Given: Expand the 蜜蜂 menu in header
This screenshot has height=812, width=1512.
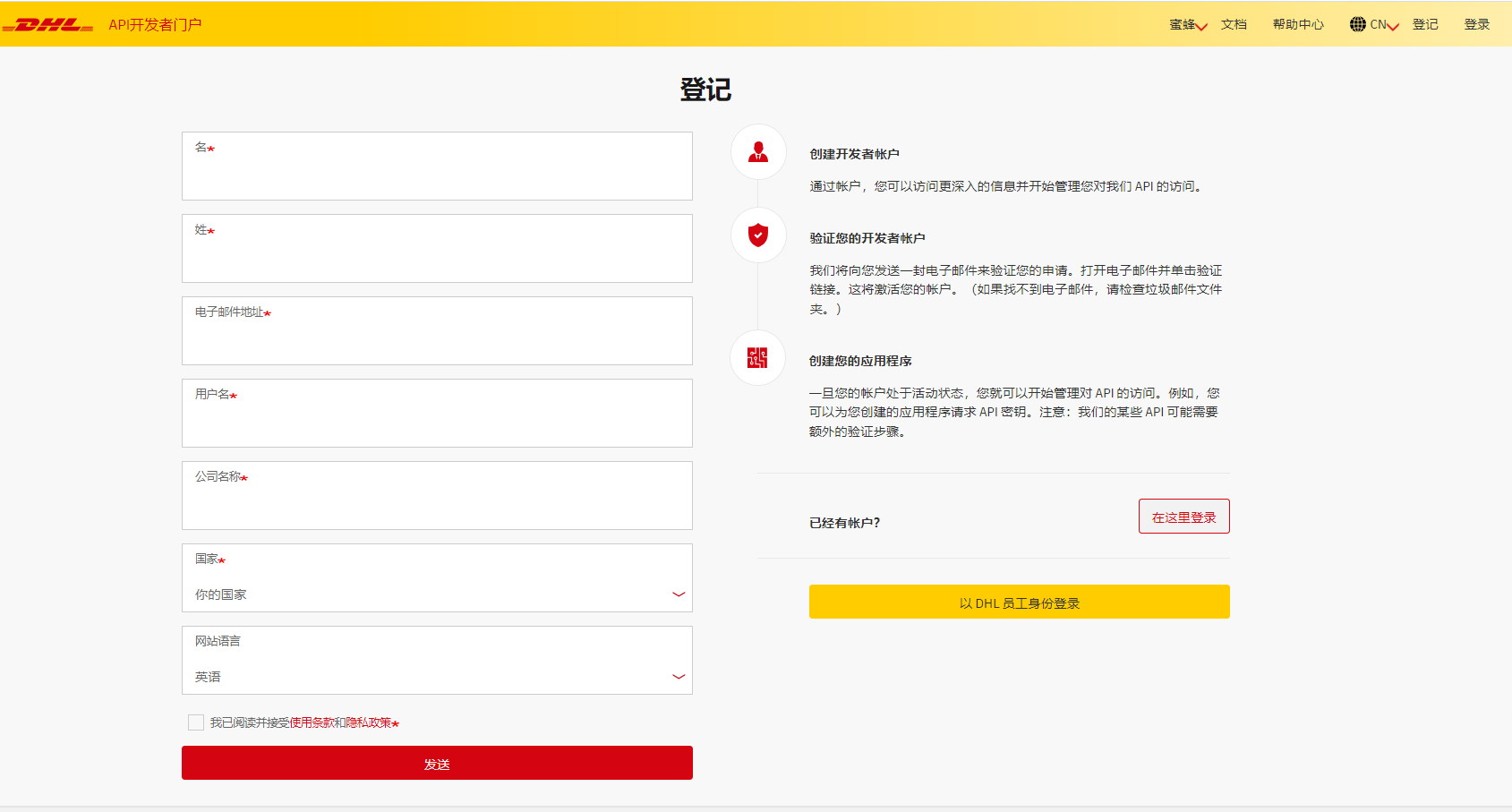Looking at the screenshot, I should point(1187,25).
